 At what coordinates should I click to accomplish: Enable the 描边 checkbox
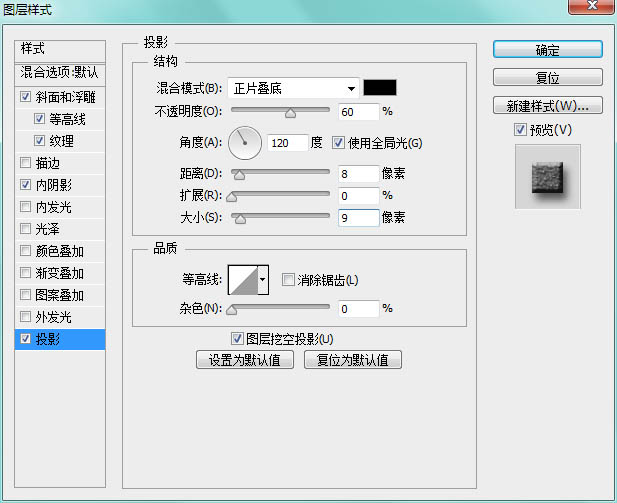(x=26, y=162)
